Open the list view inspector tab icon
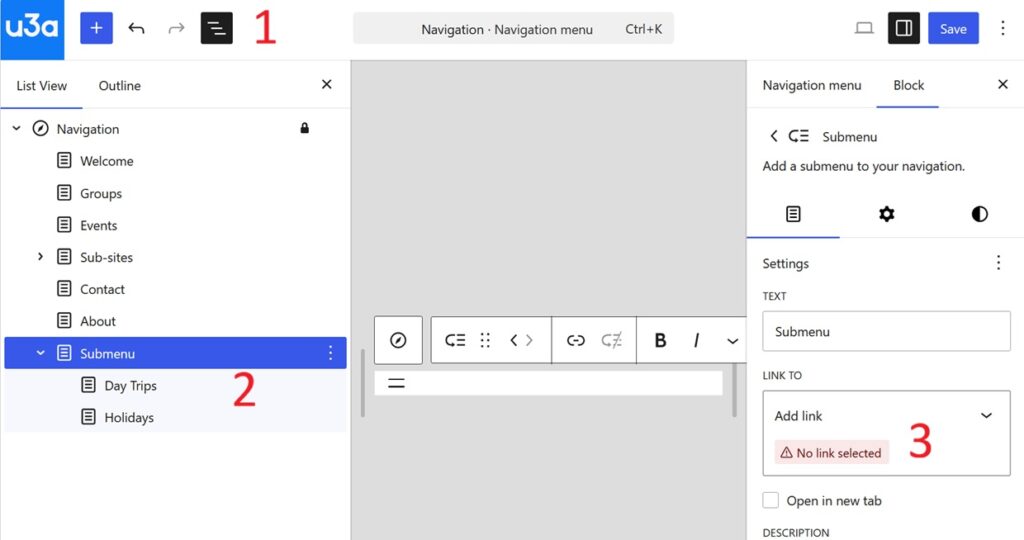 click(x=793, y=214)
